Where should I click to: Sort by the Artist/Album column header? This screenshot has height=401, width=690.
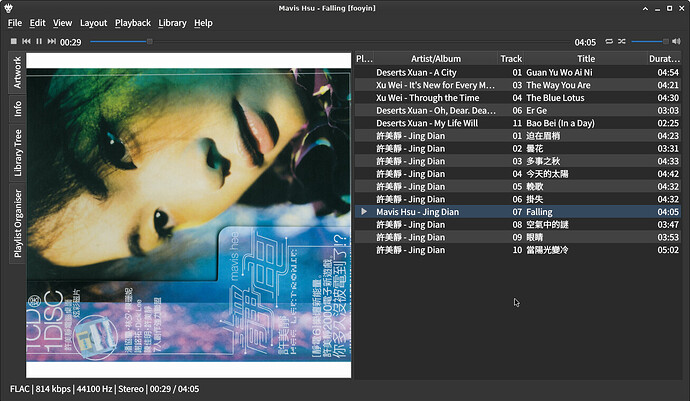pyautogui.click(x=436, y=59)
